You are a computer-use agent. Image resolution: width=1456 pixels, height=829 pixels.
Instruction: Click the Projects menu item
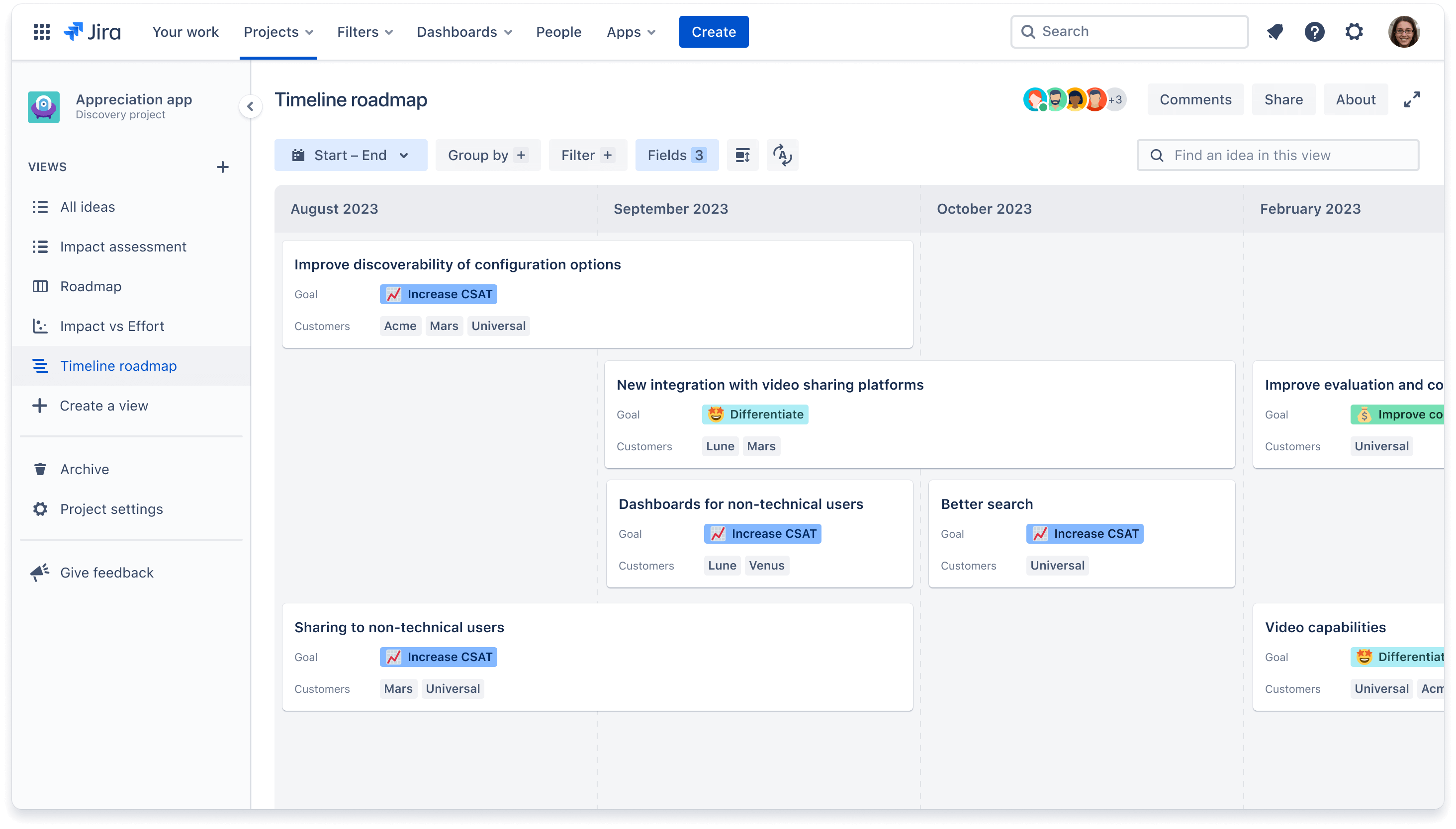click(278, 31)
